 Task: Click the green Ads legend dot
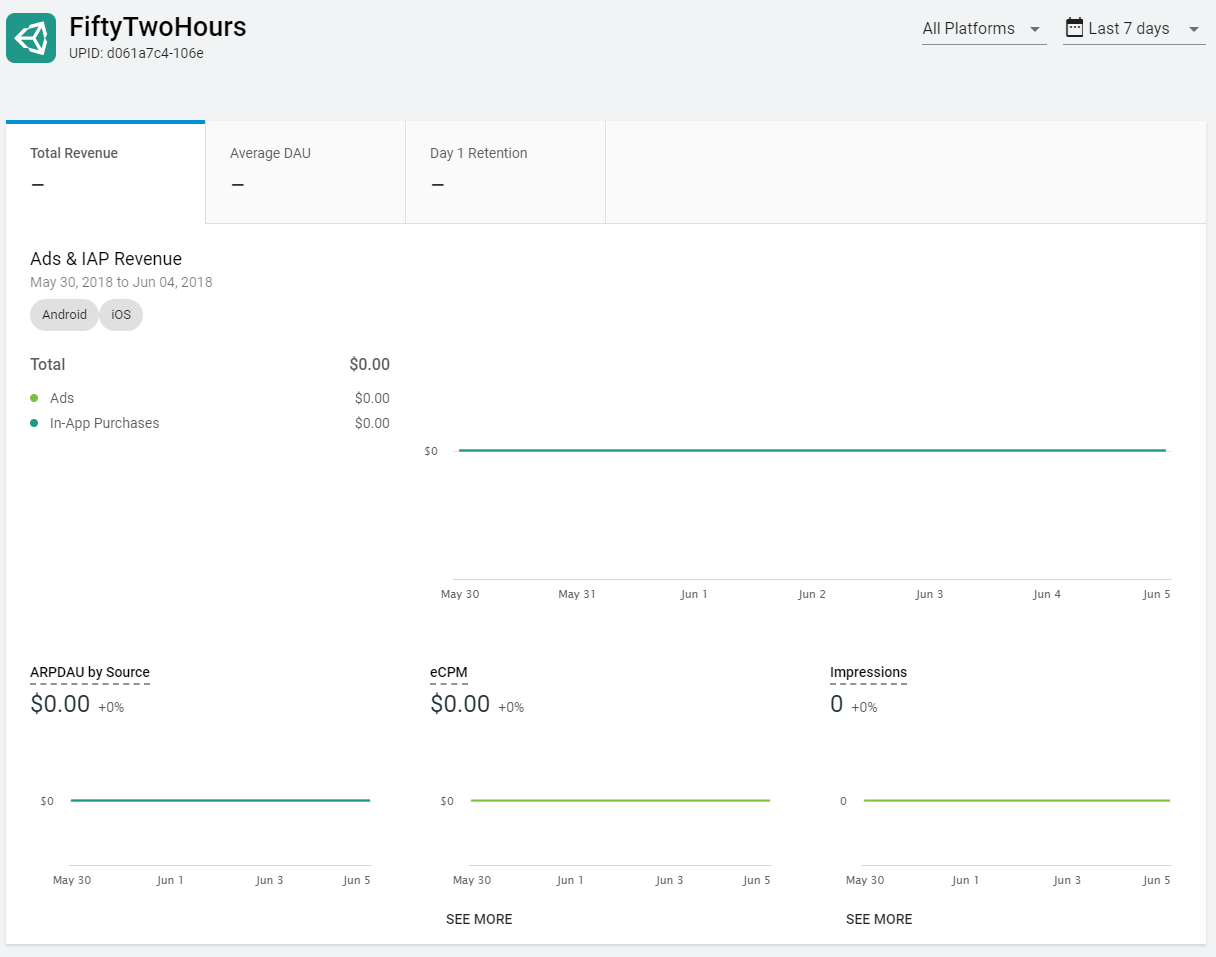click(x=34, y=398)
